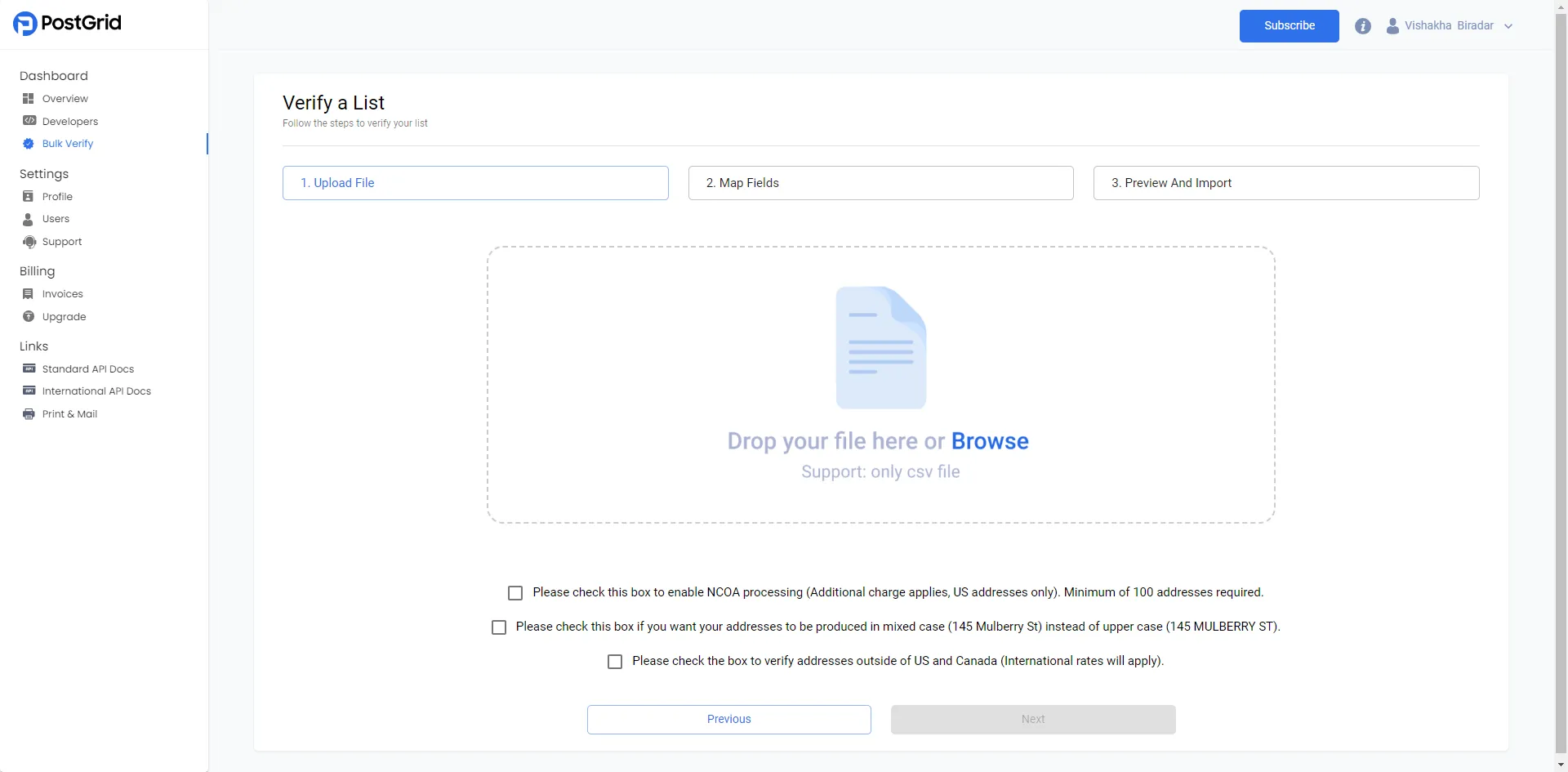Open Standard API Docs link icon
Viewport: 1568px width, 772px height.
[29, 368]
